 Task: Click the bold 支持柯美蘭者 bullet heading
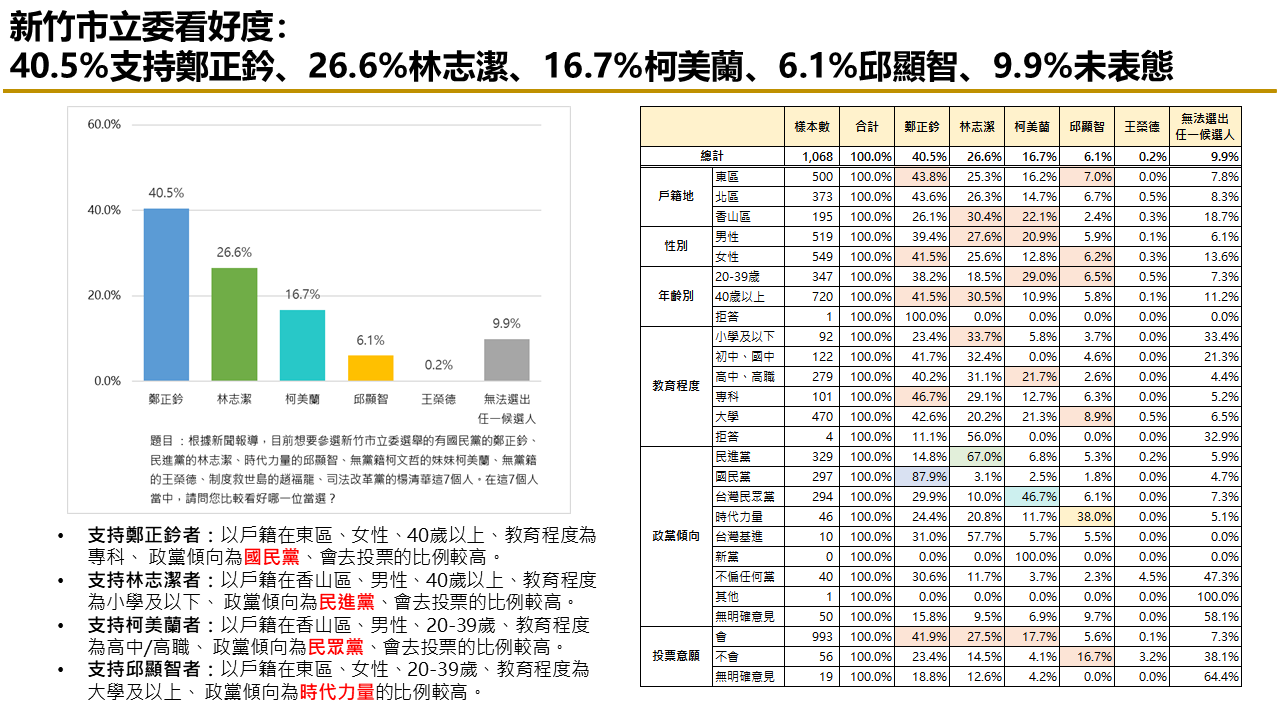tap(150, 625)
